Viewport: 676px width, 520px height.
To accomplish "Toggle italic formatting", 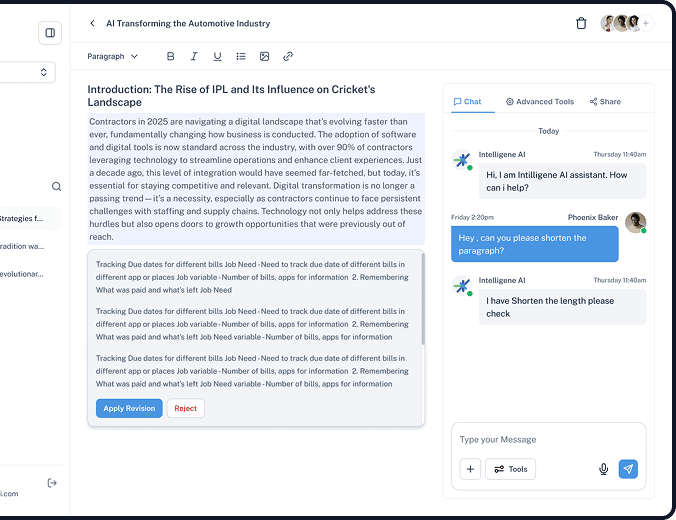I will 194,57.
